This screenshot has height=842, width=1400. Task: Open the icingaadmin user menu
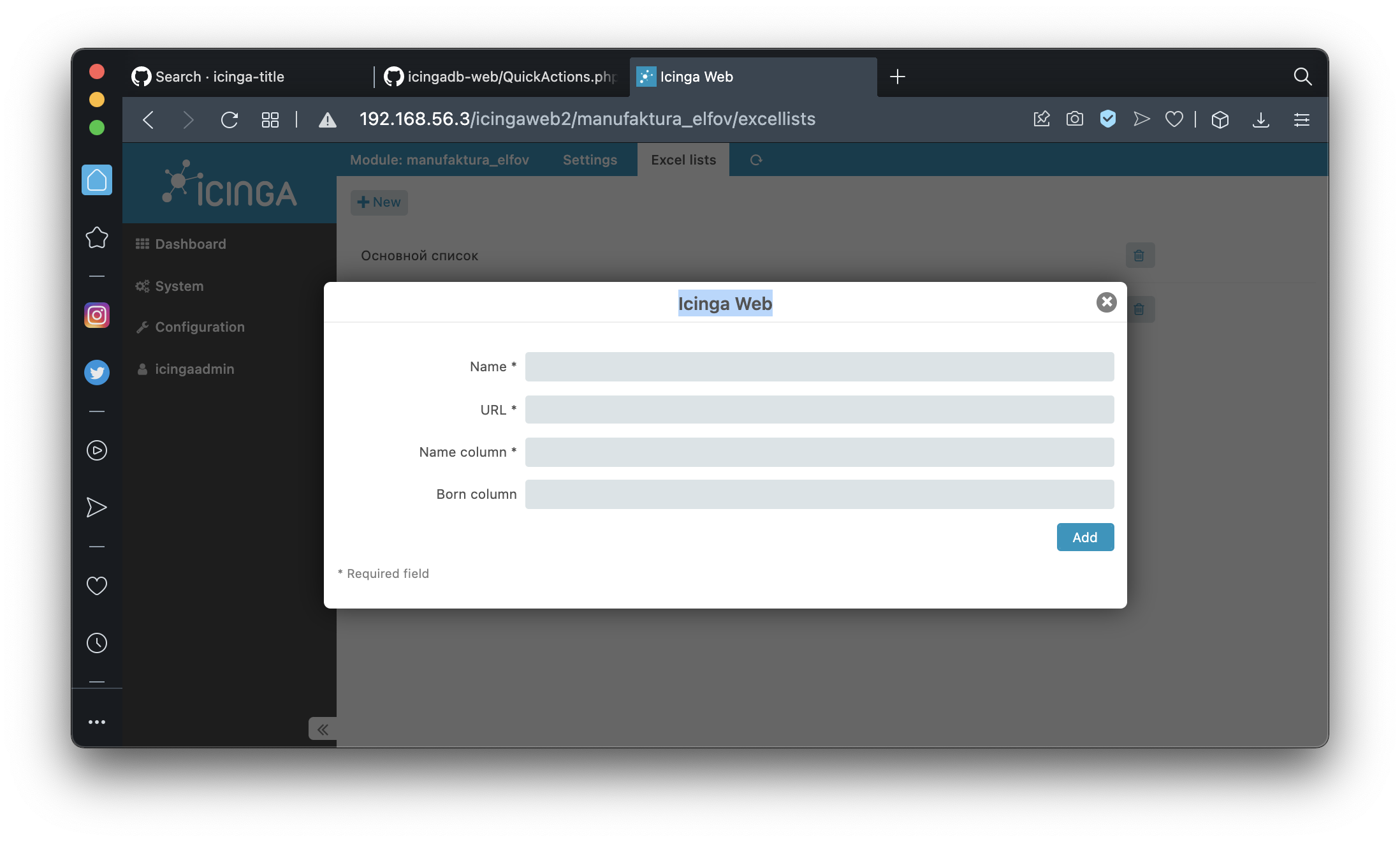[194, 369]
